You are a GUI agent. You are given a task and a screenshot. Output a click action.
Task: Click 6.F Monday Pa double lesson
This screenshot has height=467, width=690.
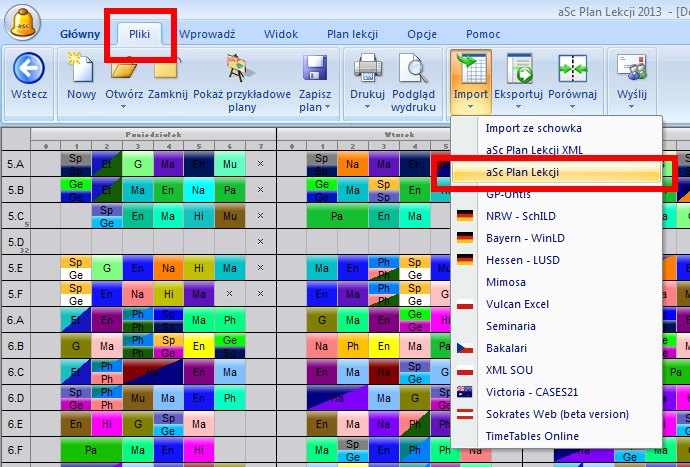click(91, 450)
